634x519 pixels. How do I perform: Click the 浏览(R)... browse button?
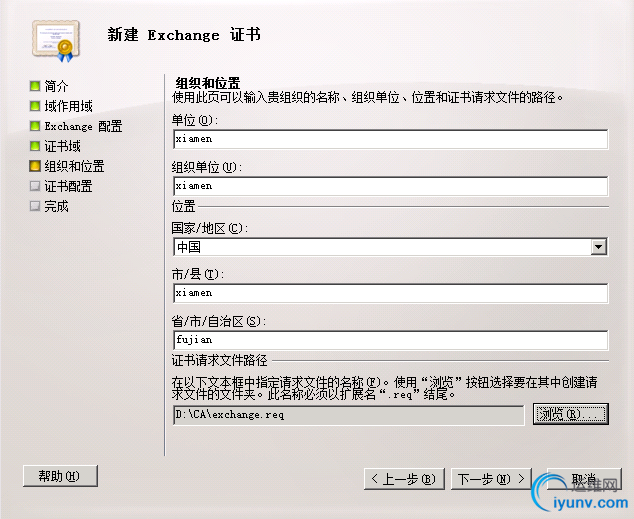[571, 414]
